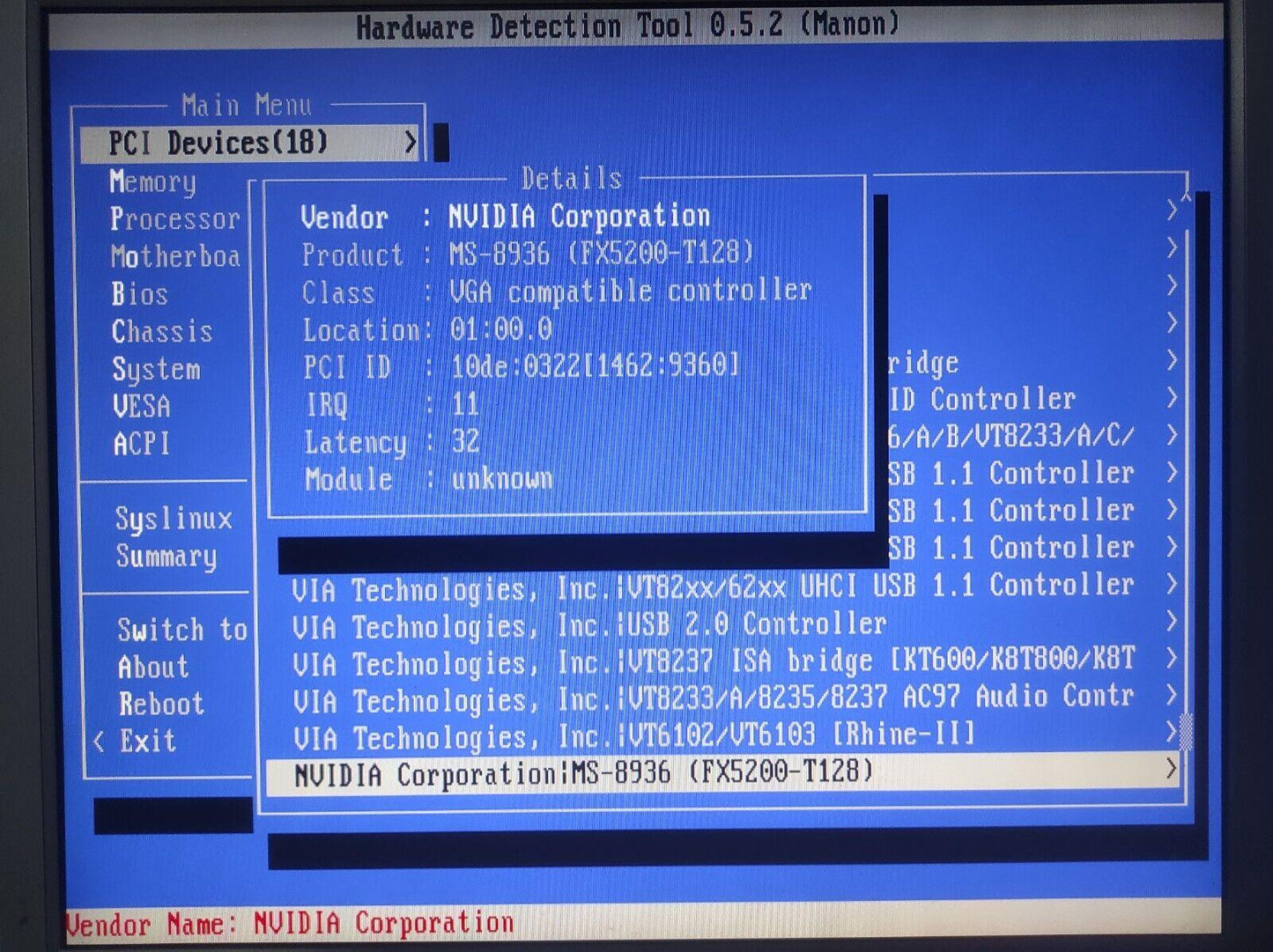Activate the Switch to option

[x=181, y=630]
